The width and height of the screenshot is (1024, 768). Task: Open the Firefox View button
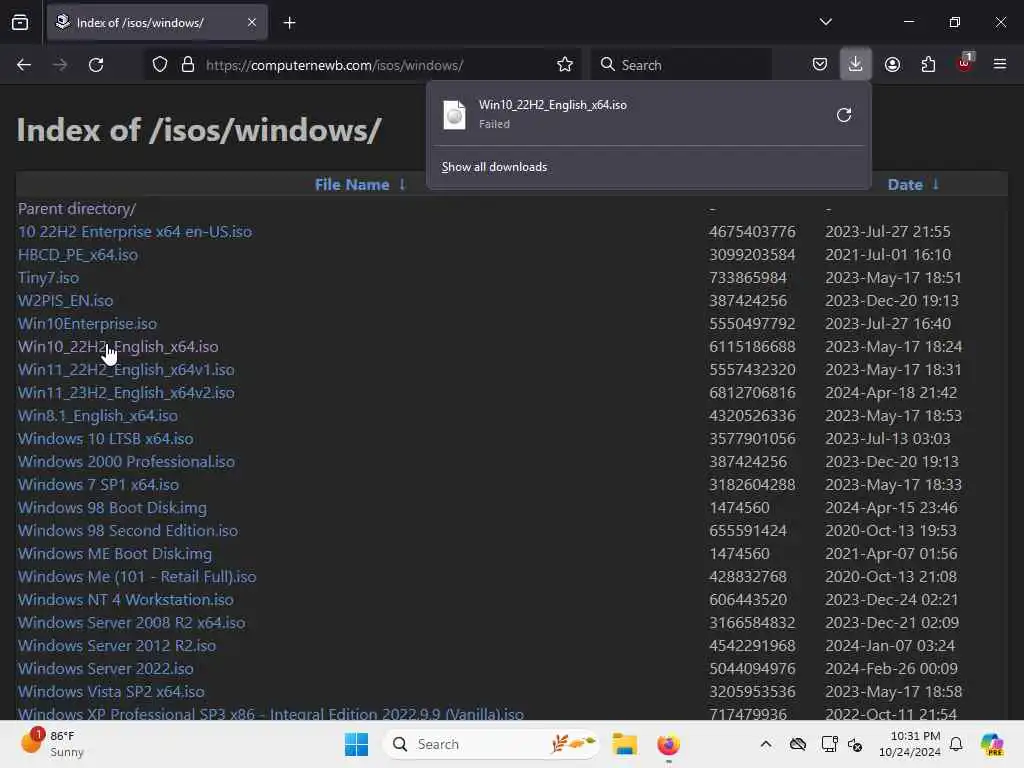(20, 22)
